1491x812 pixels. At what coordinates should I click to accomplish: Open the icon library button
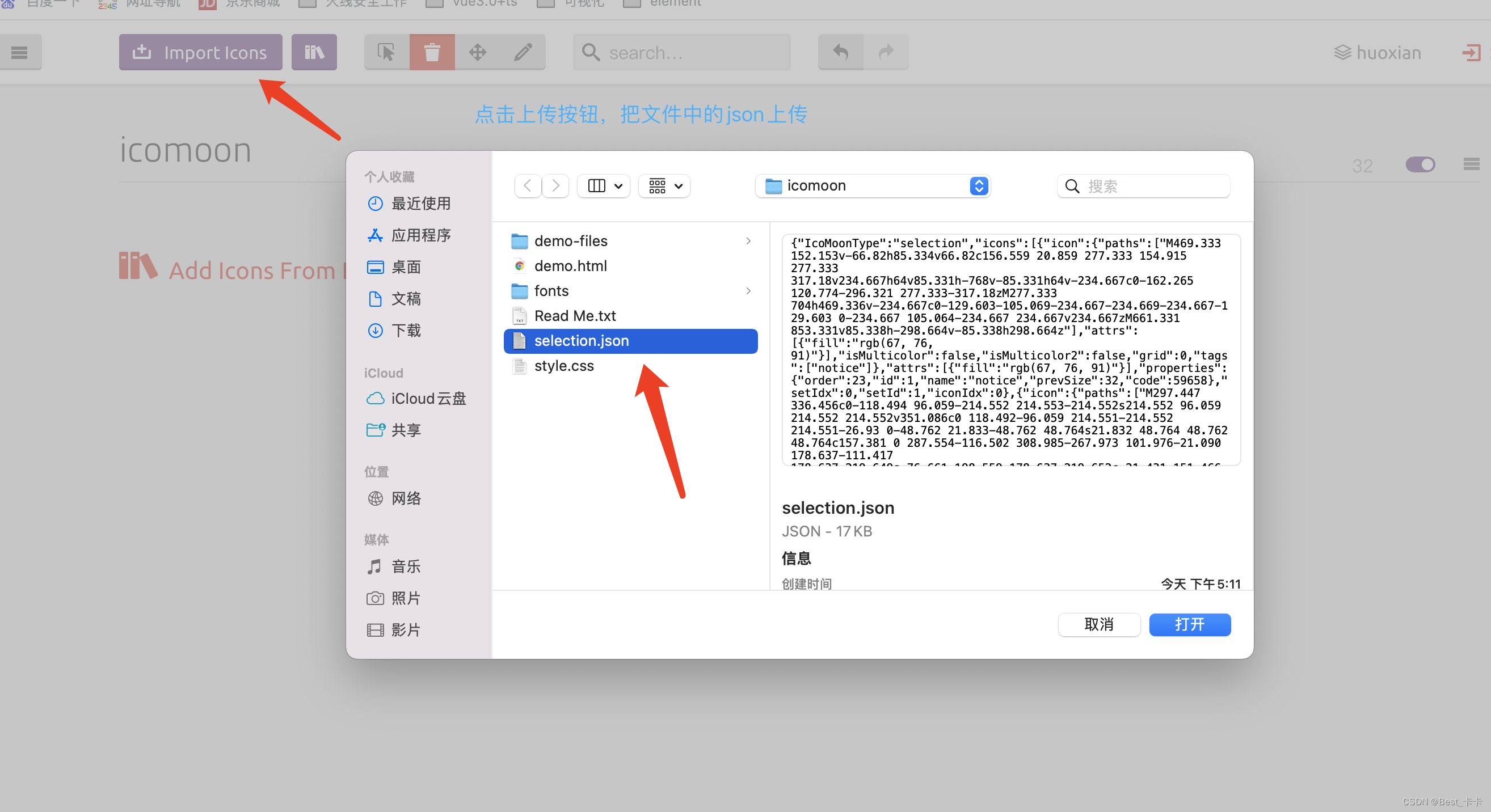[314, 53]
